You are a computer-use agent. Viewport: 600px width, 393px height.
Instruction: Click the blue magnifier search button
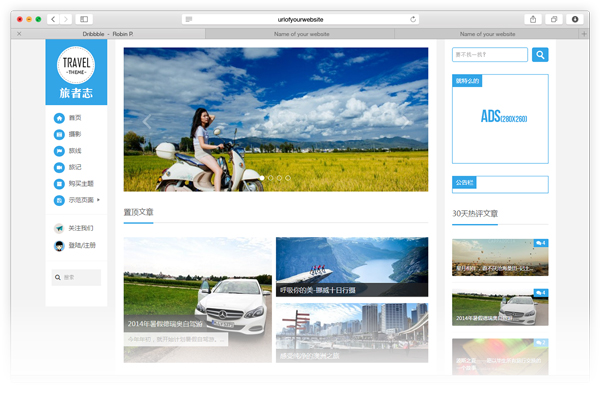540,55
